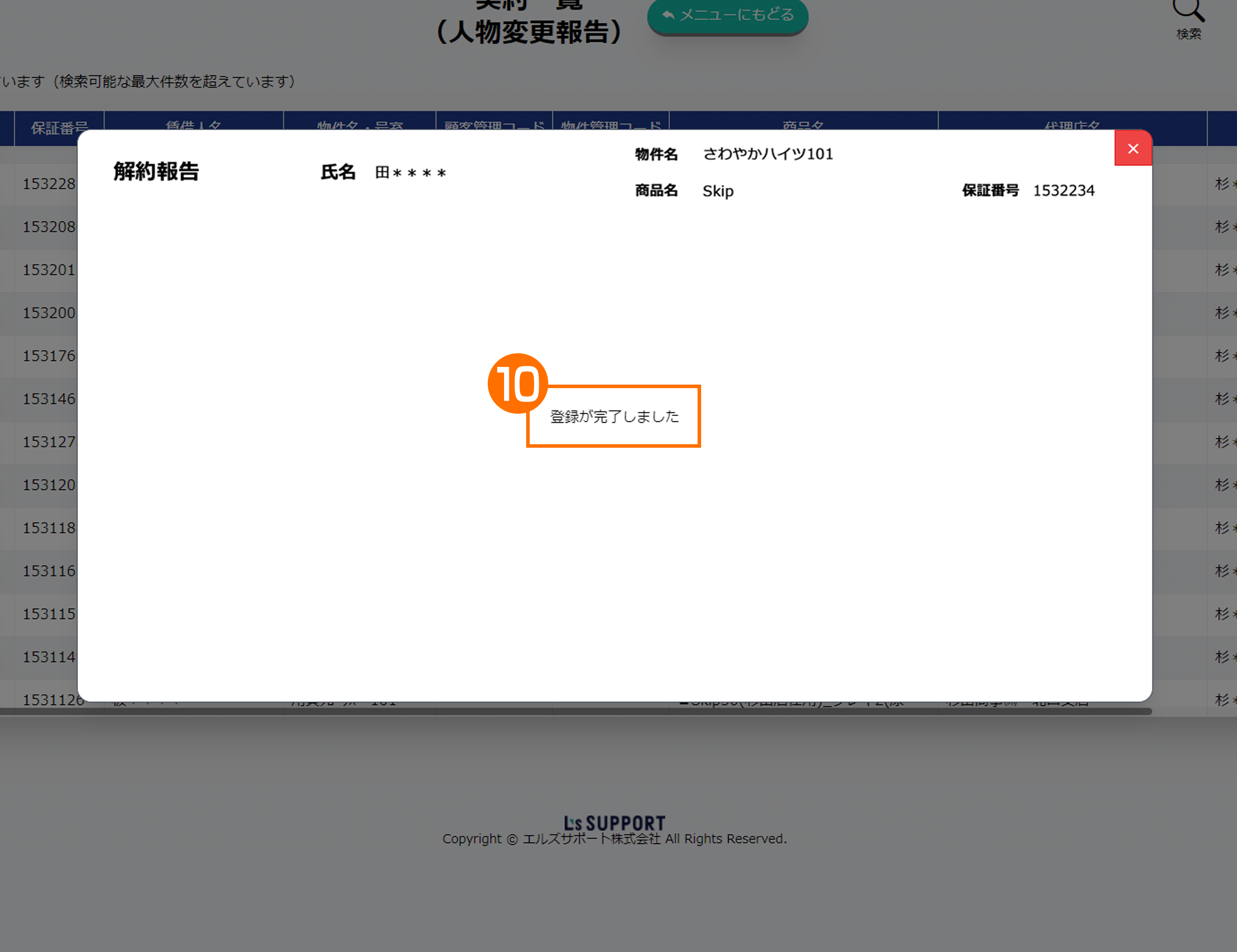The image size is (1237, 952).
Task: Select row with number 153208
Action: pyautogui.click(x=49, y=227)
